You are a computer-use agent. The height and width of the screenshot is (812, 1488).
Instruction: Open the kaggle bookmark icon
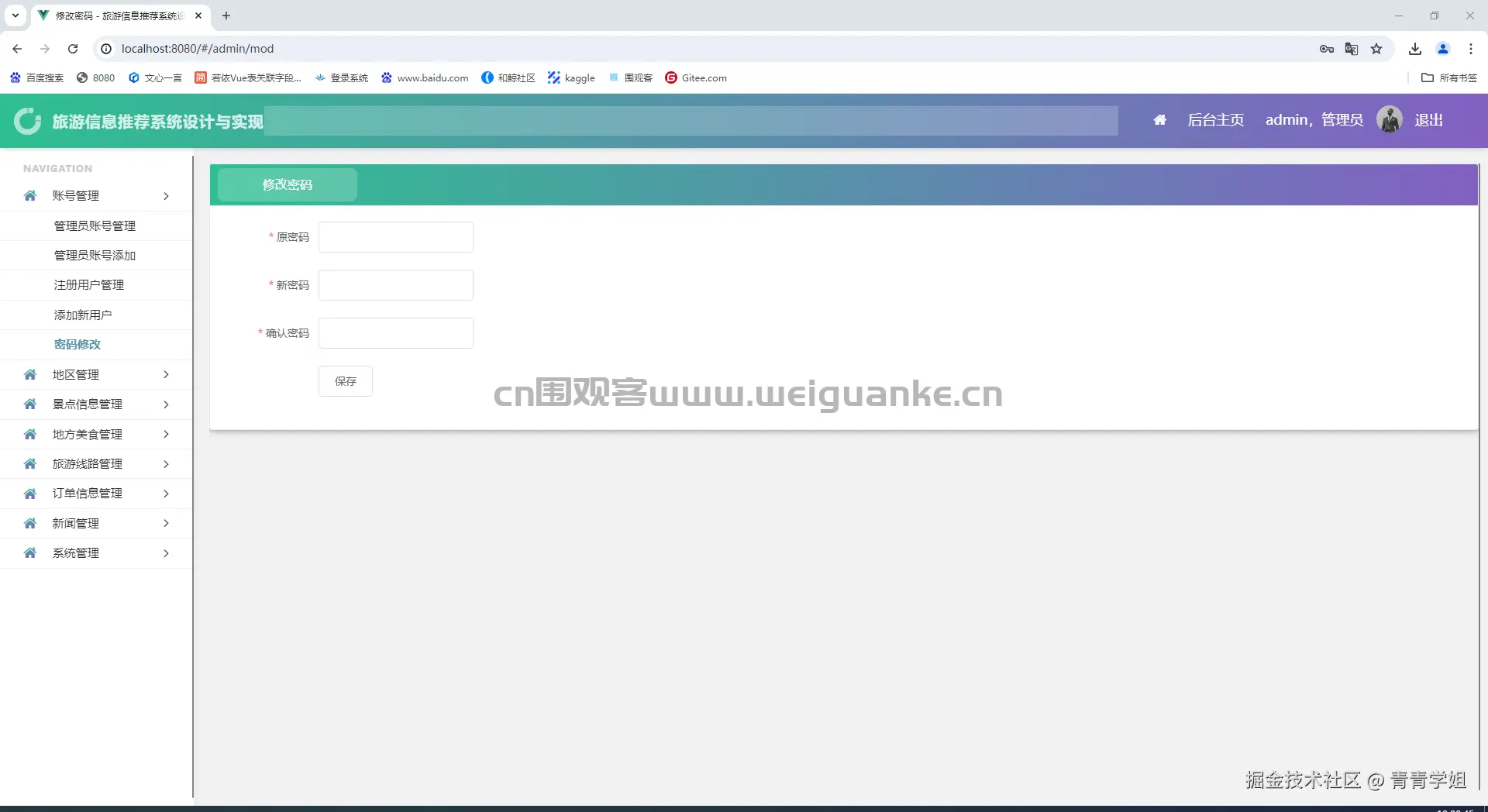click(553, 77)
